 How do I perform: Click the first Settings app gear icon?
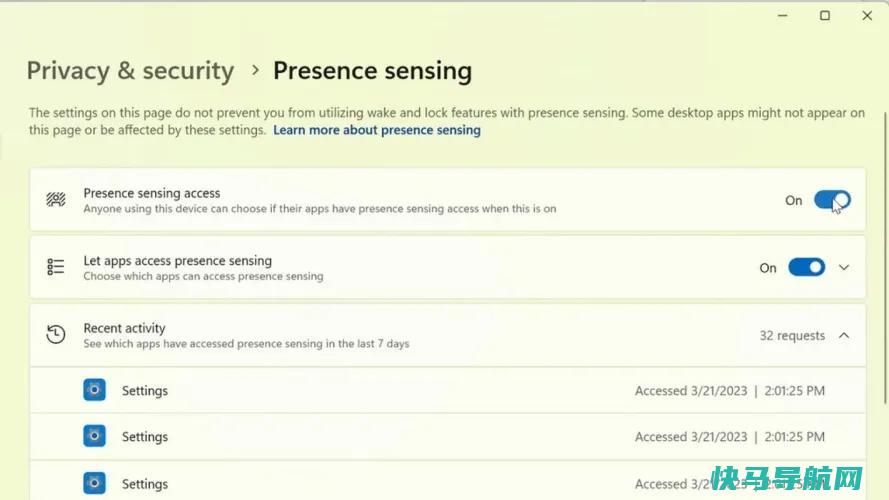[x=94, y=390]
